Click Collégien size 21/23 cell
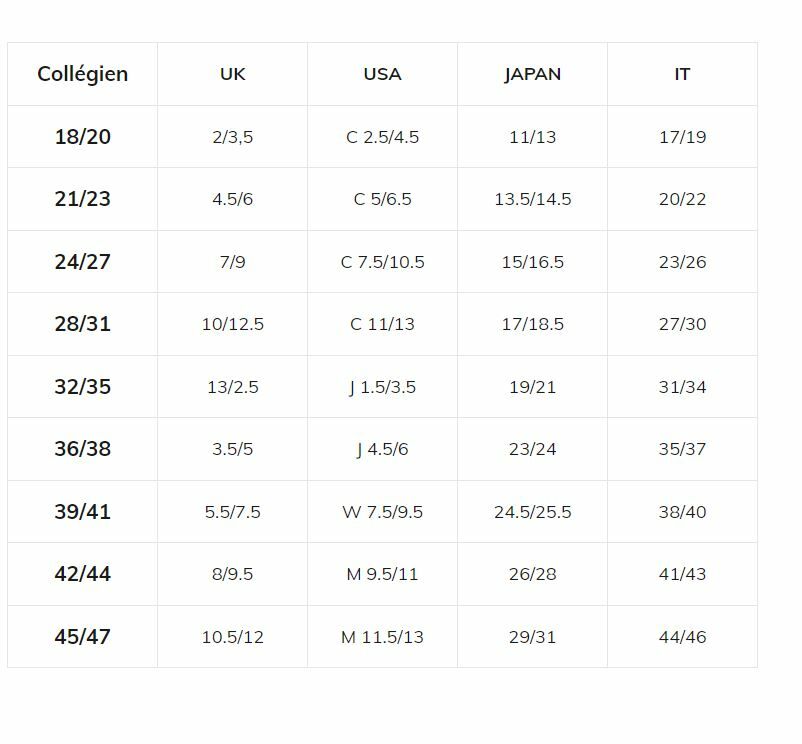 pos(82,199)
